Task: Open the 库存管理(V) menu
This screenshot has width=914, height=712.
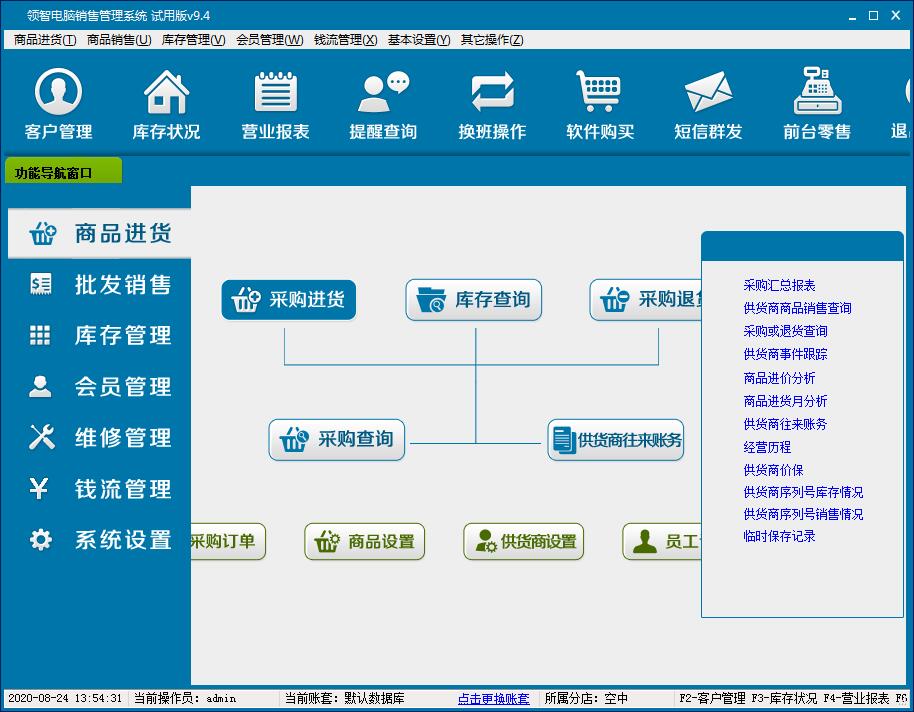Action: pyautogui.click(x=194, y=40)
